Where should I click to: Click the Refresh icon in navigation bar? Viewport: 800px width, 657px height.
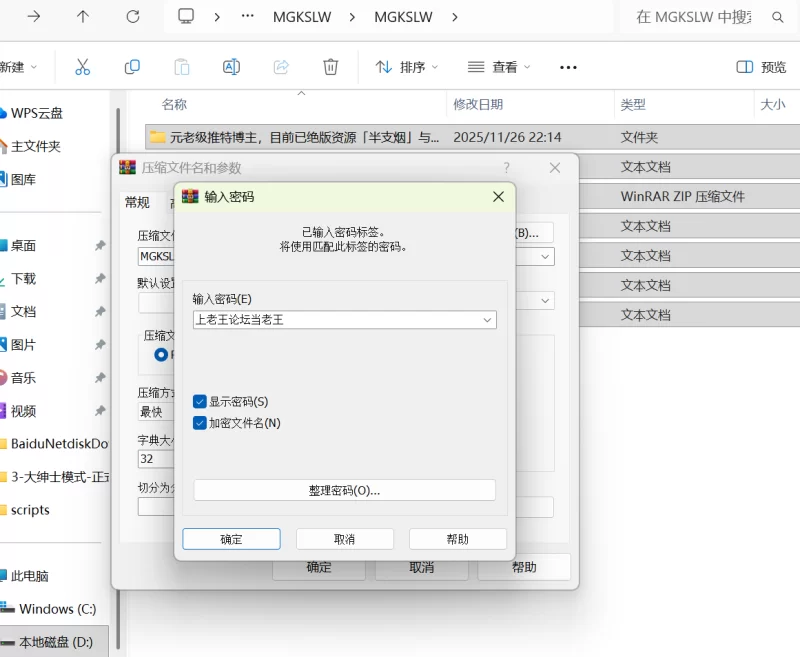133,17
